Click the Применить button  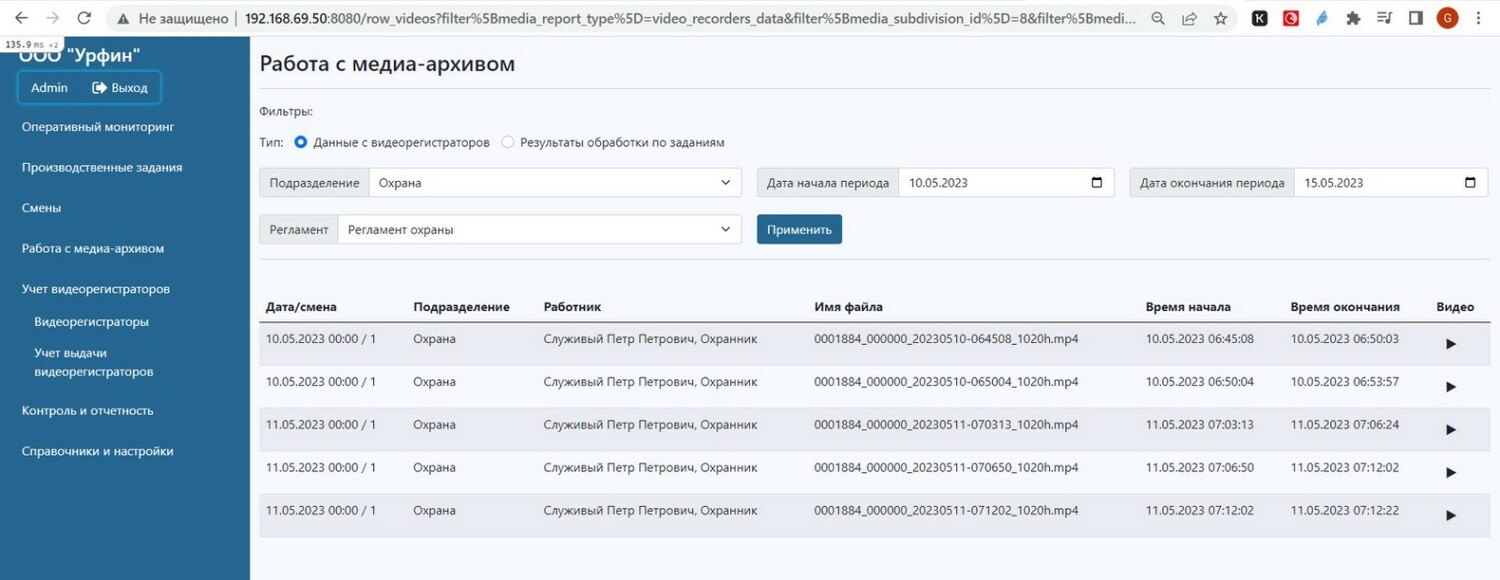[x=799, y=229]
